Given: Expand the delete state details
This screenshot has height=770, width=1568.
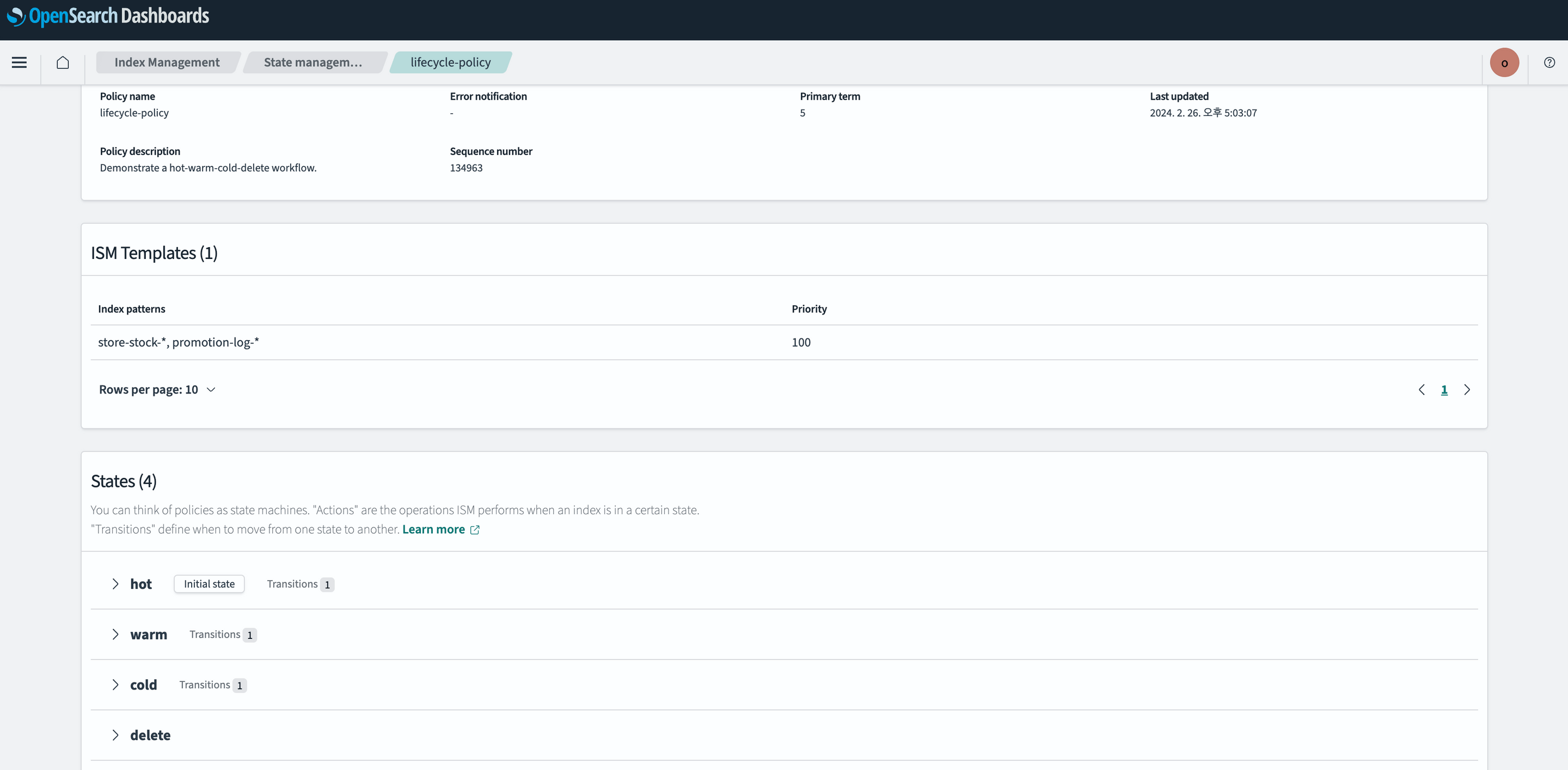Looking at the screenshot, I should [115, 735].
